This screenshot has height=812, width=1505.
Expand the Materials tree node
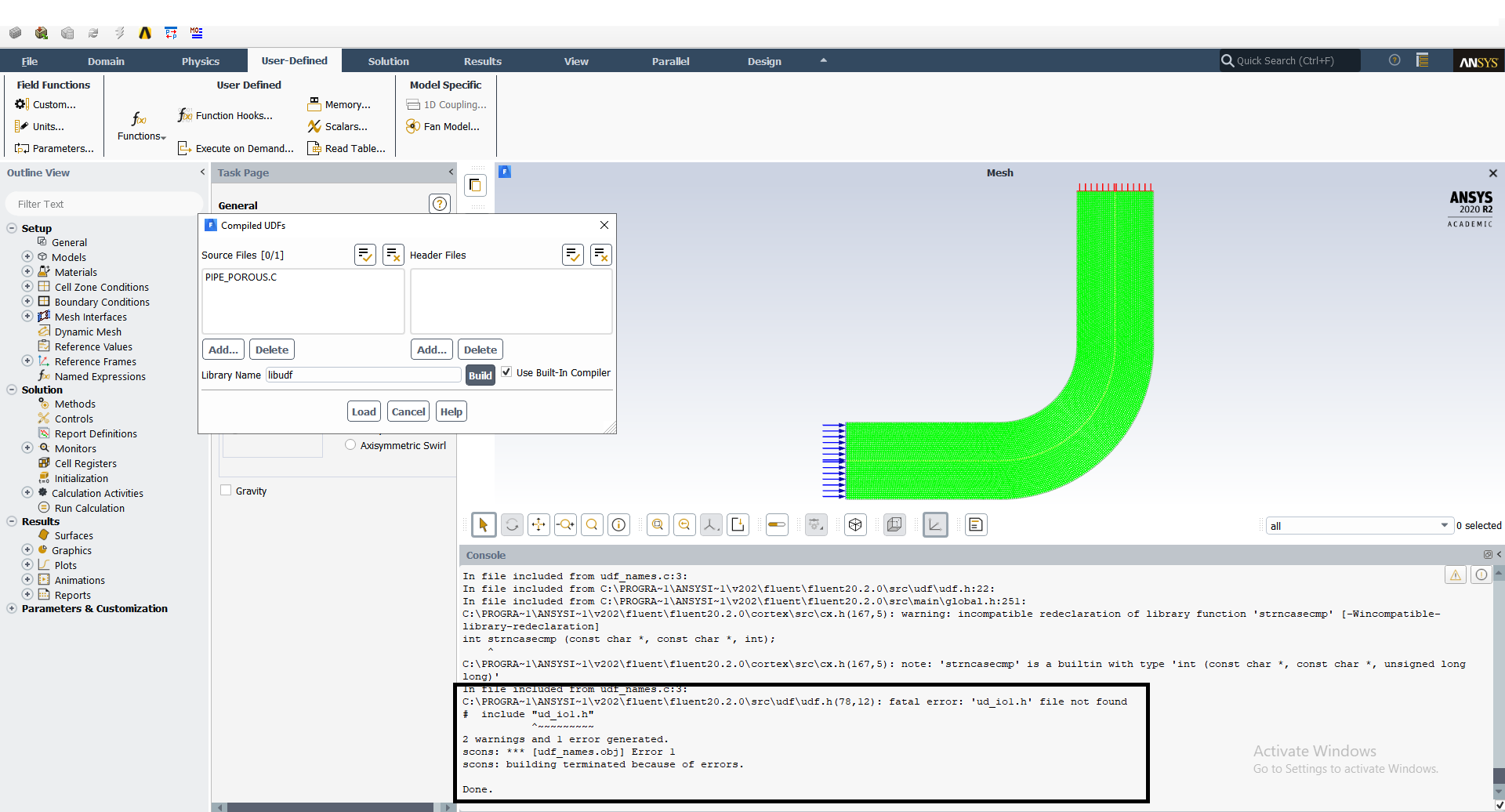click(27, 272)
